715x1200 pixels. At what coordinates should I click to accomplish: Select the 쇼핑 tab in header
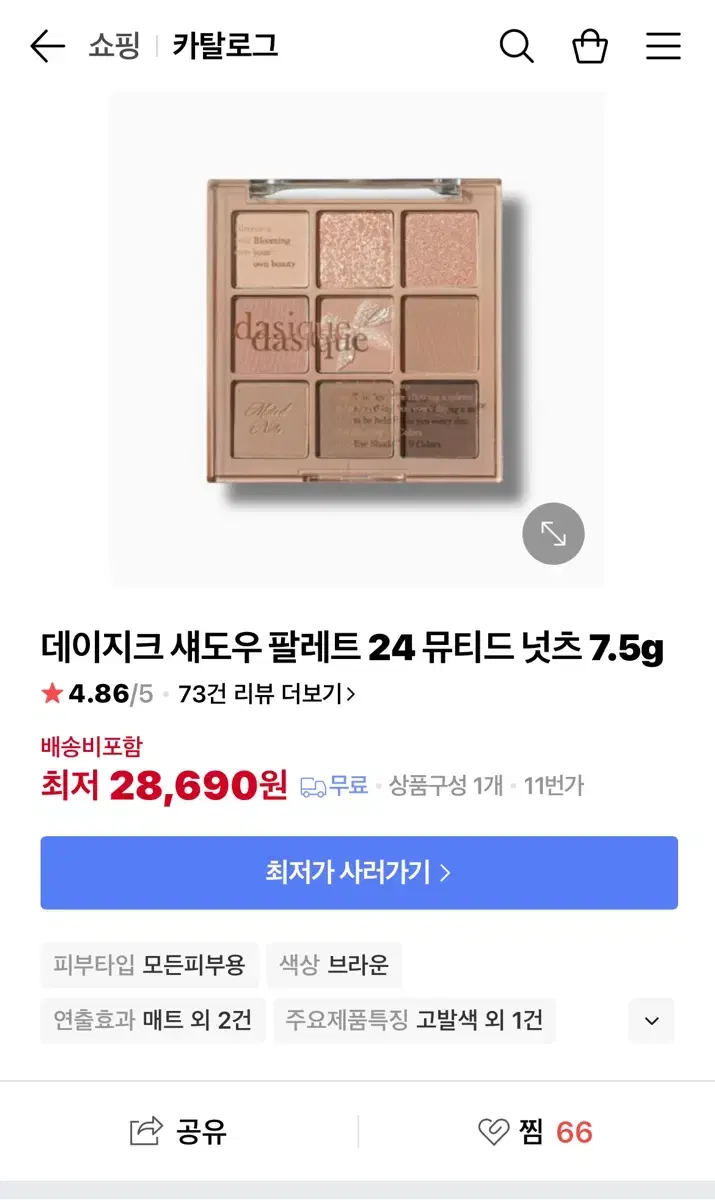(x=114, y=46)
